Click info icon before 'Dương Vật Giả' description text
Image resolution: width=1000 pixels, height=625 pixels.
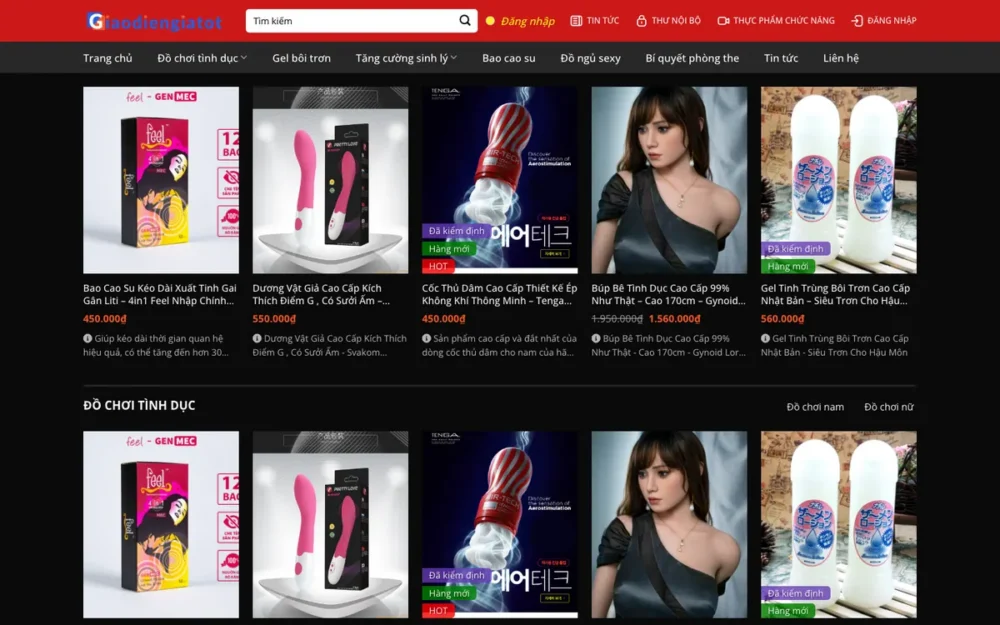click(x=257, y=339)
